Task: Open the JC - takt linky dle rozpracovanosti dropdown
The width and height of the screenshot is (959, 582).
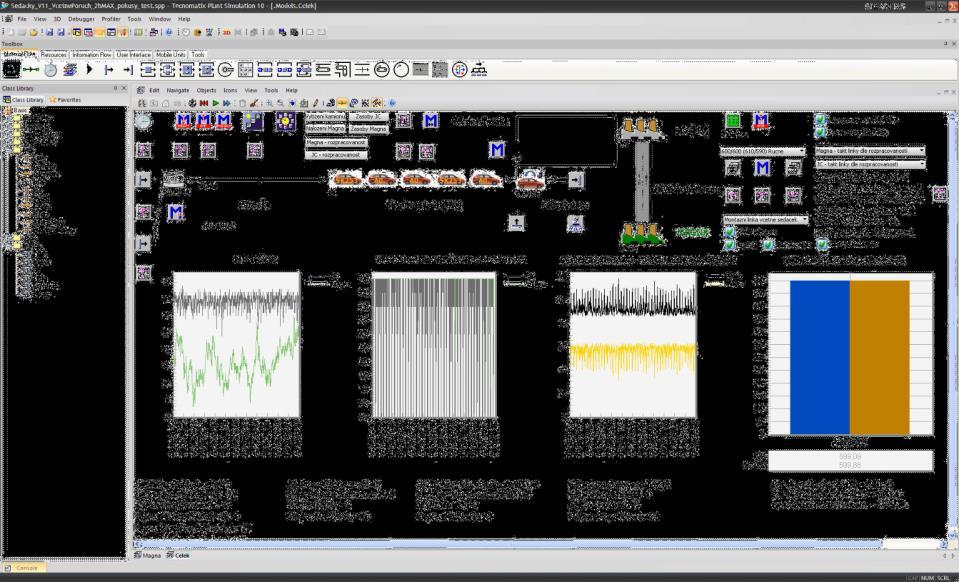Action: [x=870, y=164]
